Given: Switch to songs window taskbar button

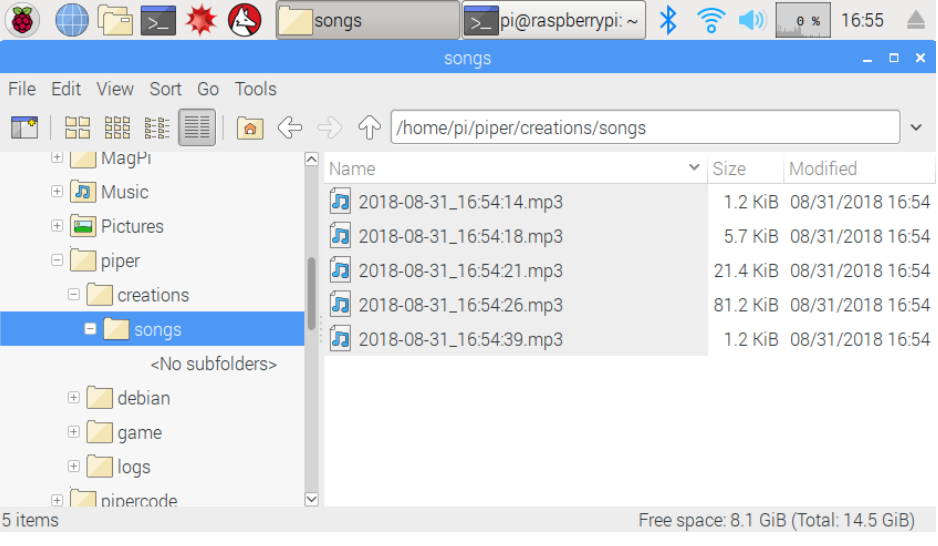Looking at the screenshot, I should coord(367,20).
